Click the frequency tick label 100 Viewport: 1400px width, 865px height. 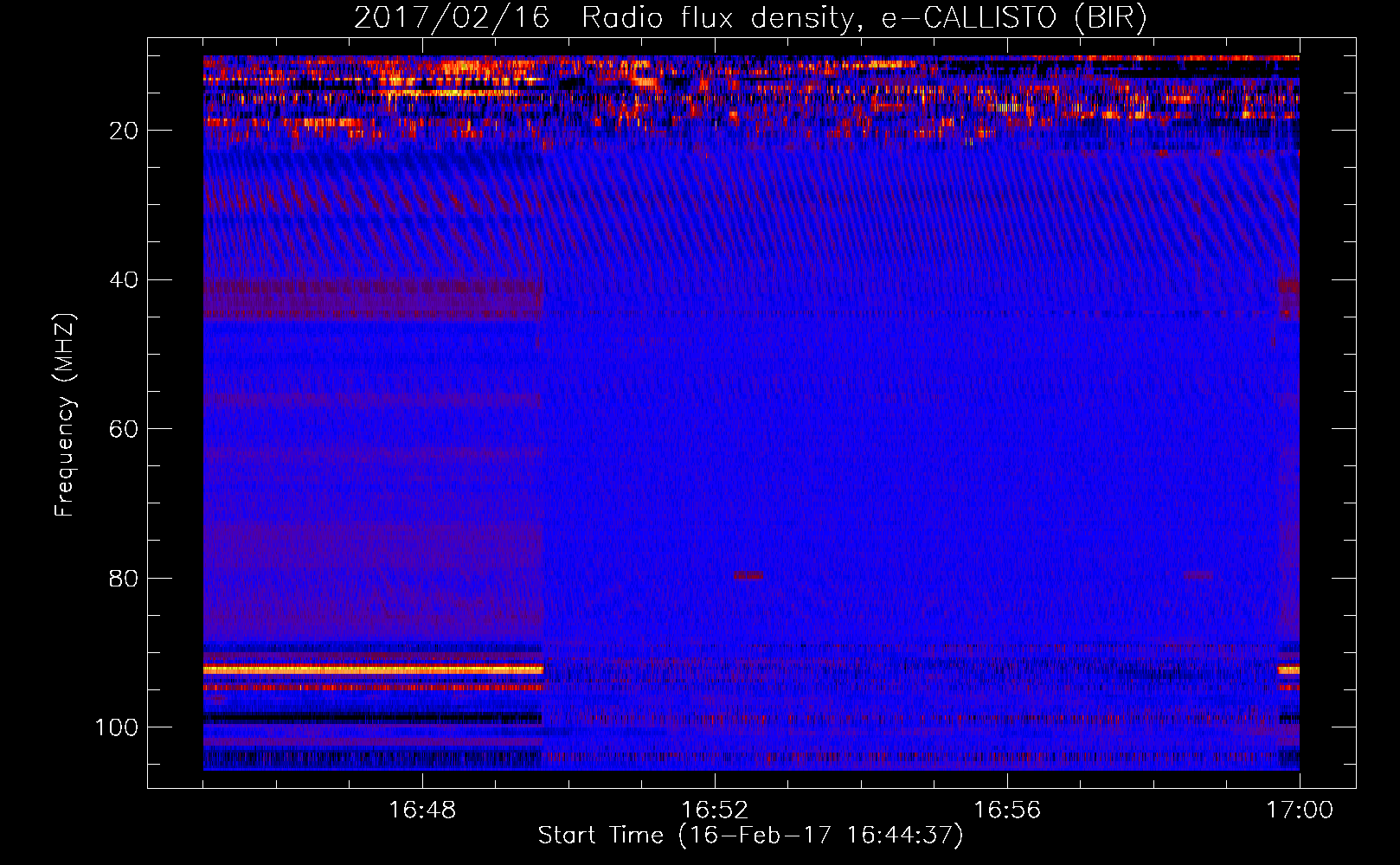point(117,727)
